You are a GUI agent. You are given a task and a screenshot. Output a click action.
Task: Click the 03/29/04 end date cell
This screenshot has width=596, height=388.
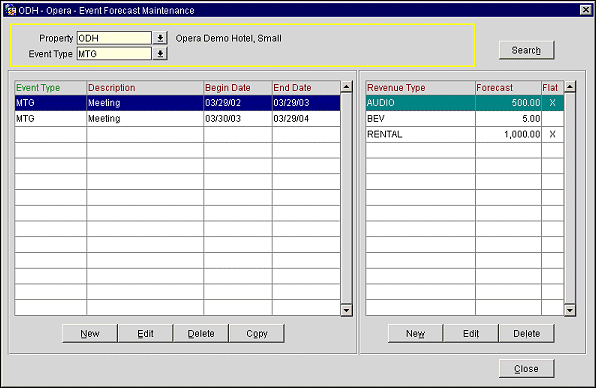point(306,119)
